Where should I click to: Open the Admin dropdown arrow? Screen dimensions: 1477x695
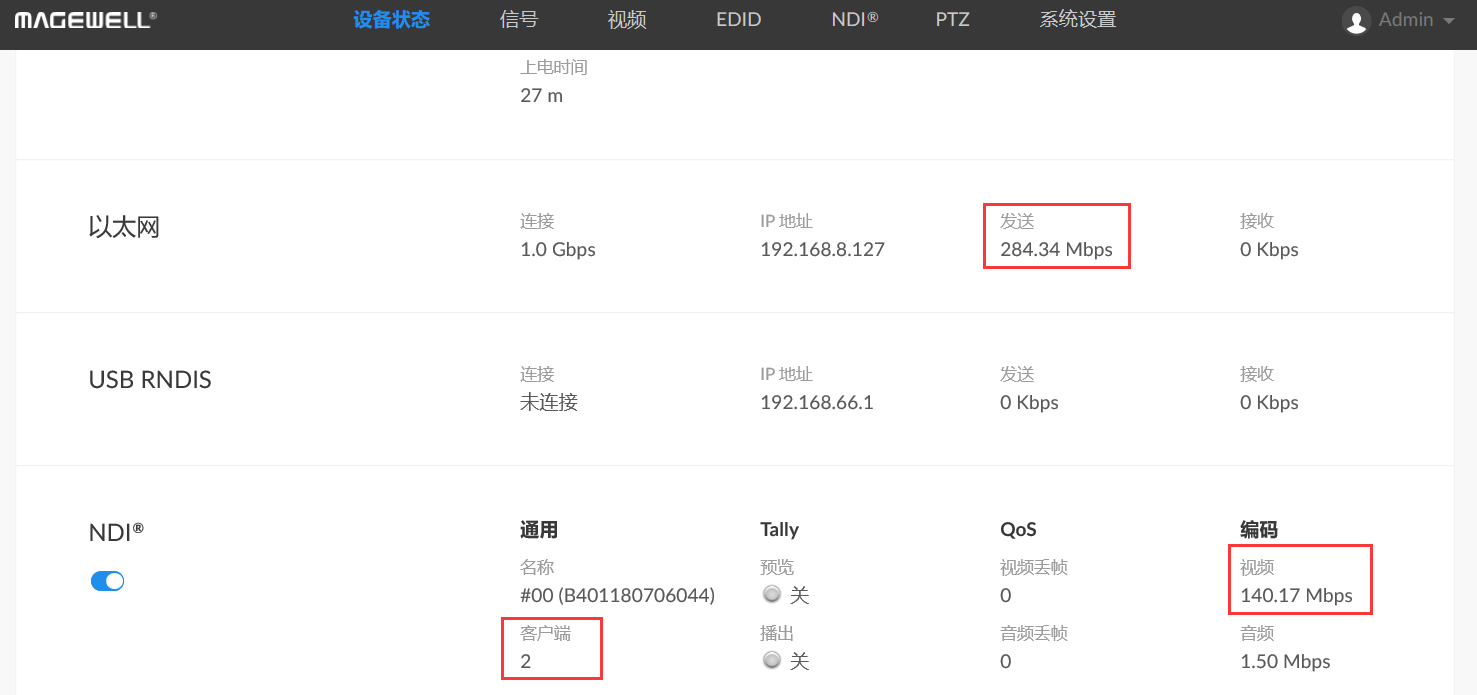click(x=1448, y=20)
